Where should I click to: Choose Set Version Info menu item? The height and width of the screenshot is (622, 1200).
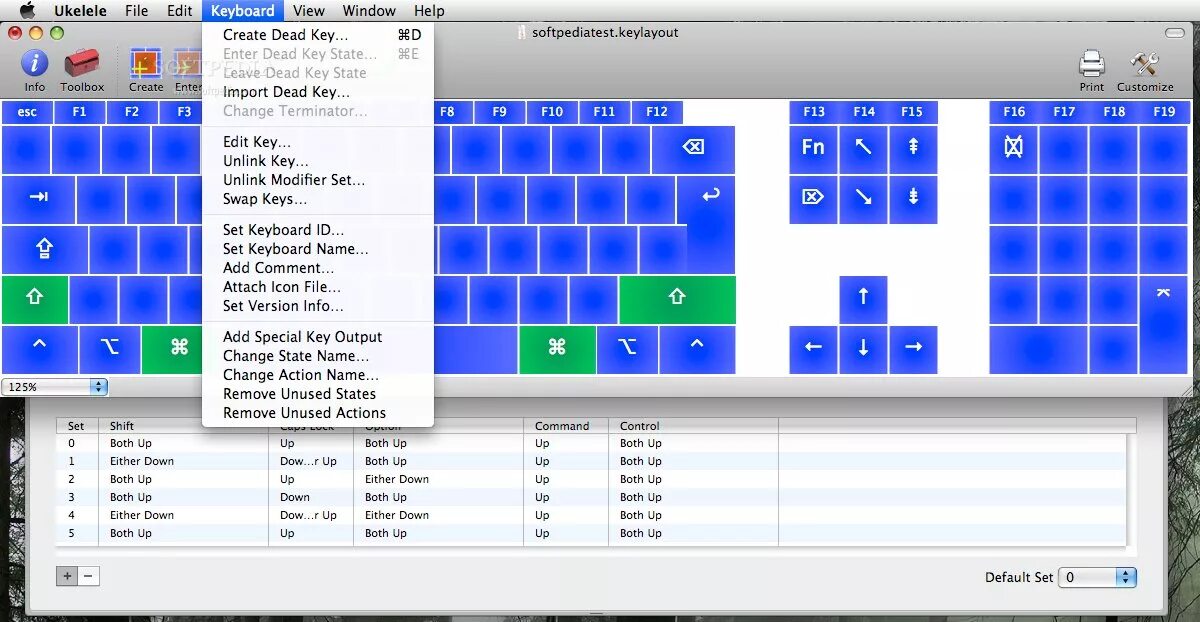pos(318,306)
